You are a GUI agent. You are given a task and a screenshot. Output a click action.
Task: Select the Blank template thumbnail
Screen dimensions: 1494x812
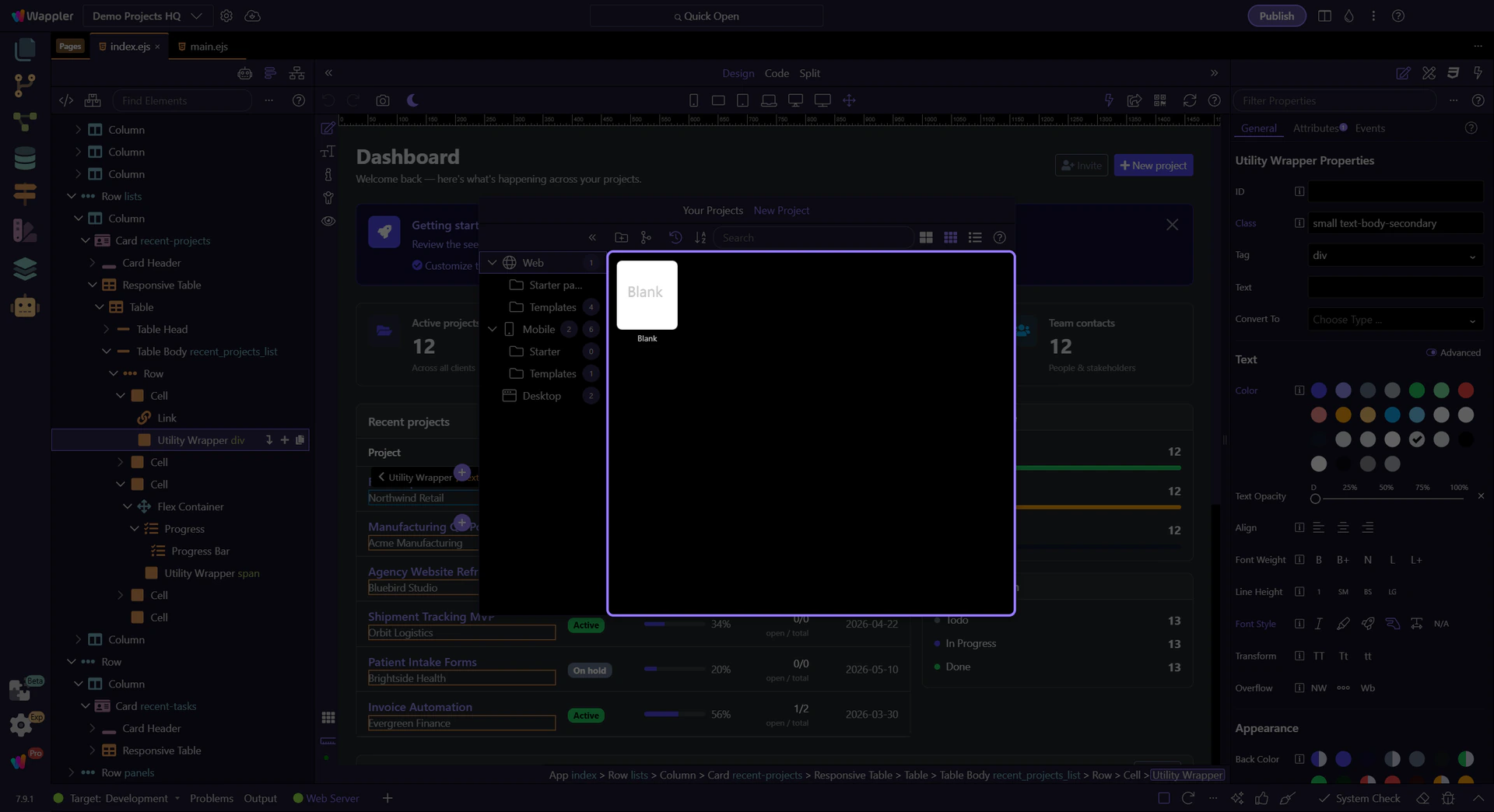[647, 296]
